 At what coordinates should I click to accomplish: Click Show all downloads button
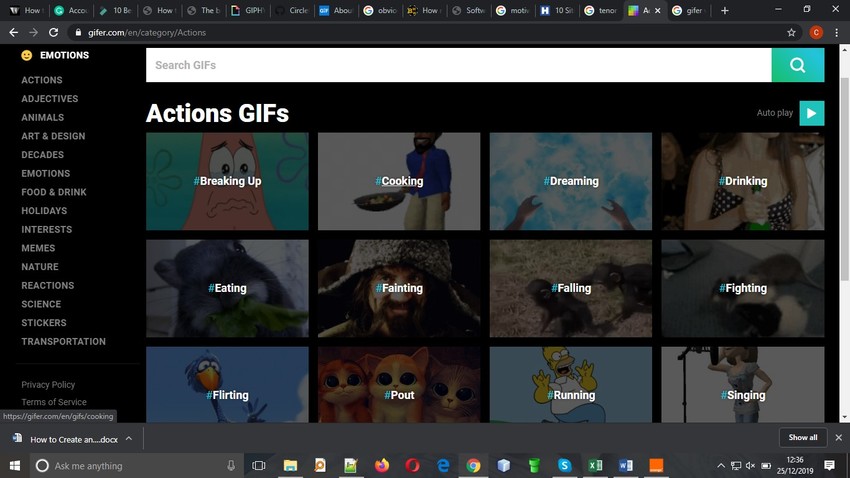pos(803,437)
